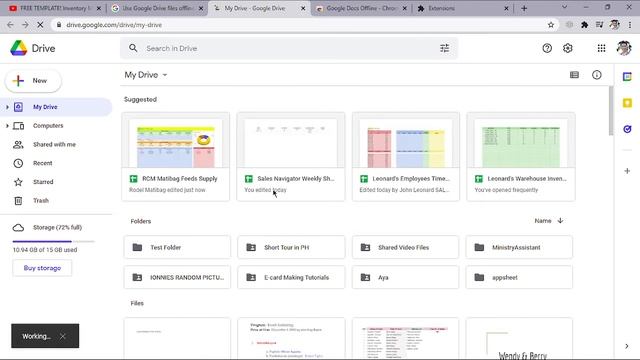
Task: Open Drive settings gear
Action: click(568, 48)
